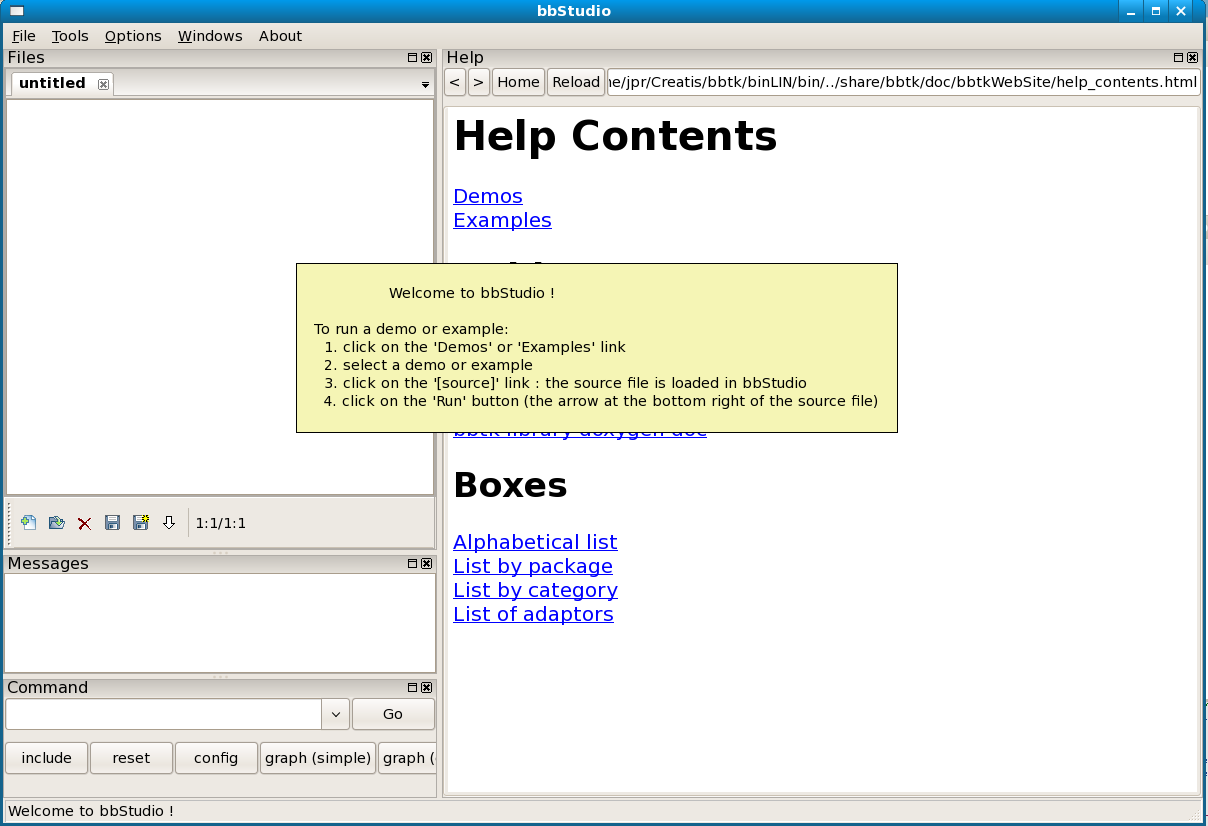The image size is (1208, 826).
Task: Click the Boxes heading
Action: click(x=510, y=485)
